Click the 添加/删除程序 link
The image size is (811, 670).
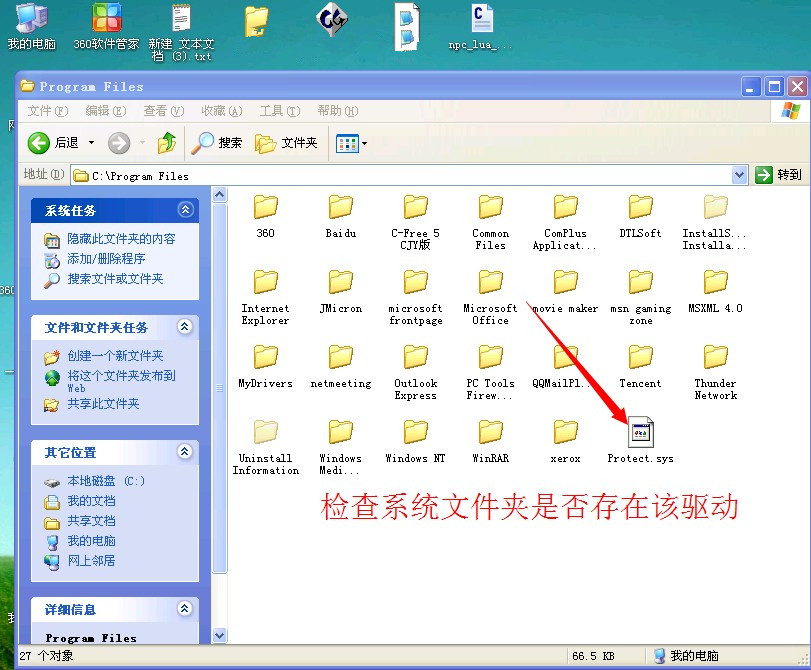[106, 259]
